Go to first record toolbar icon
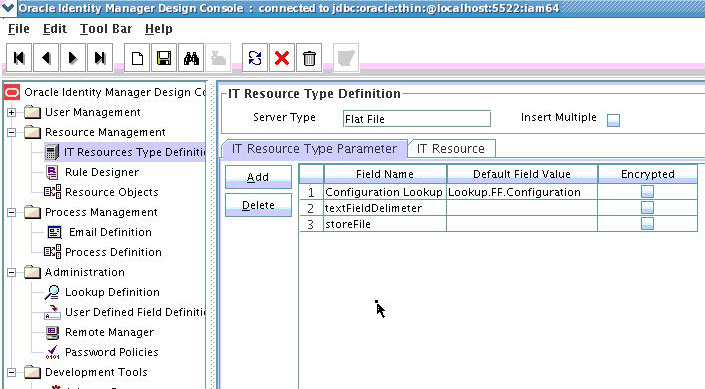 [19, 58]
